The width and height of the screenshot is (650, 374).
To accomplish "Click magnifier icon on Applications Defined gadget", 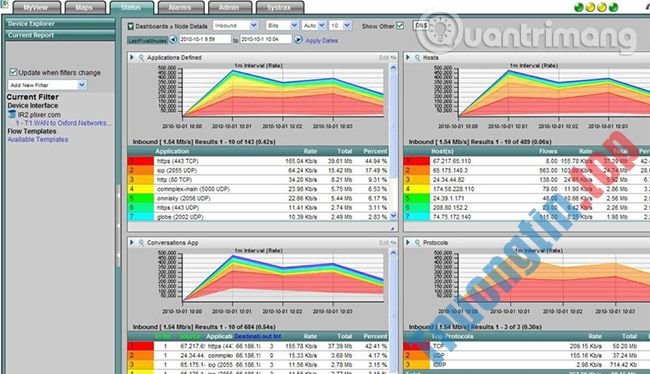I will (x=141, y=58).
